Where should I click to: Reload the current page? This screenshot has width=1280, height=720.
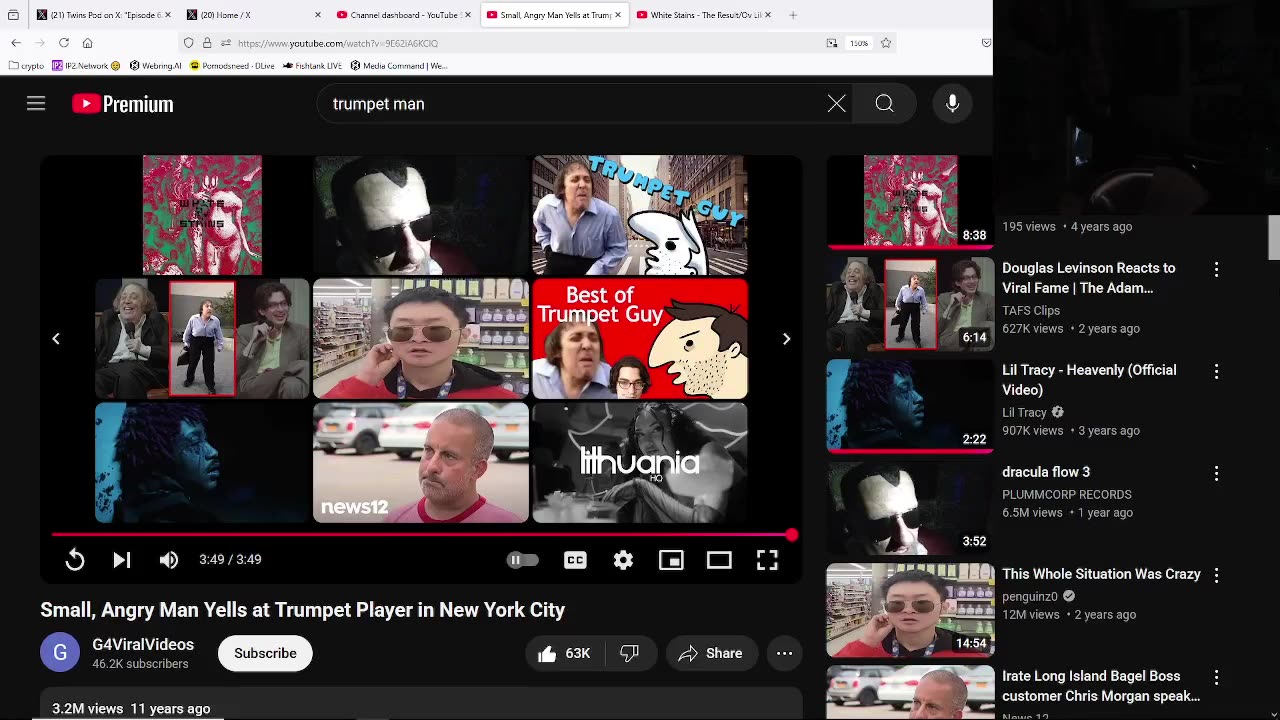click(64, 43)
